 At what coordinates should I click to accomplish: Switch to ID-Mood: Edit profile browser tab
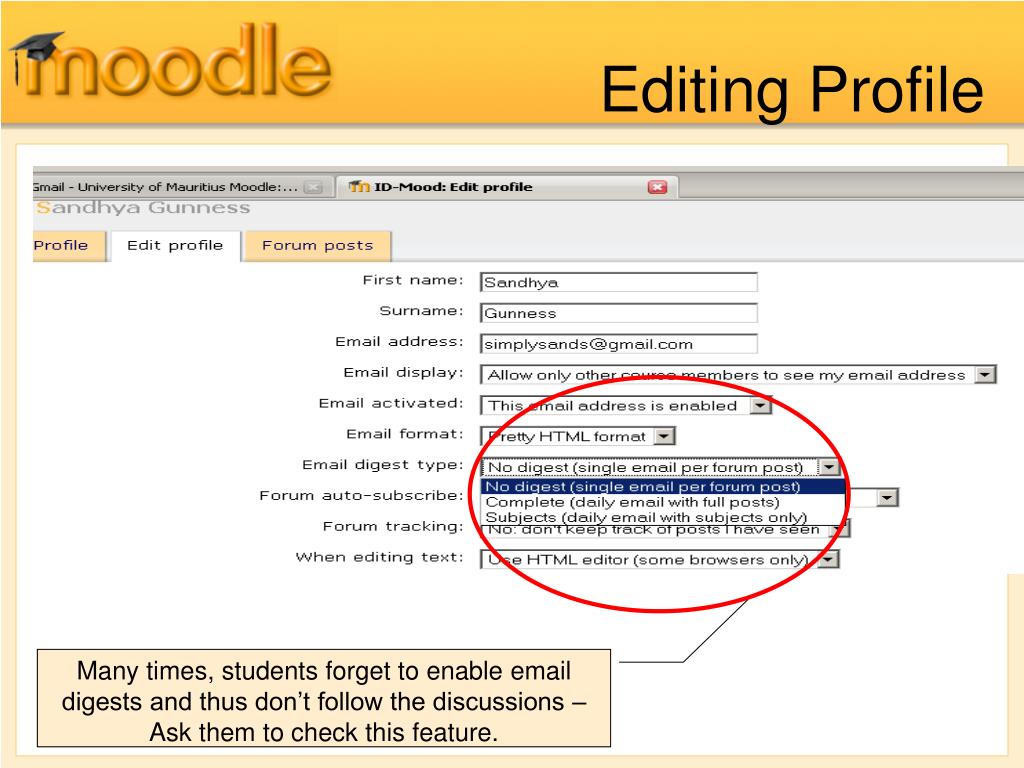(507, 187)
